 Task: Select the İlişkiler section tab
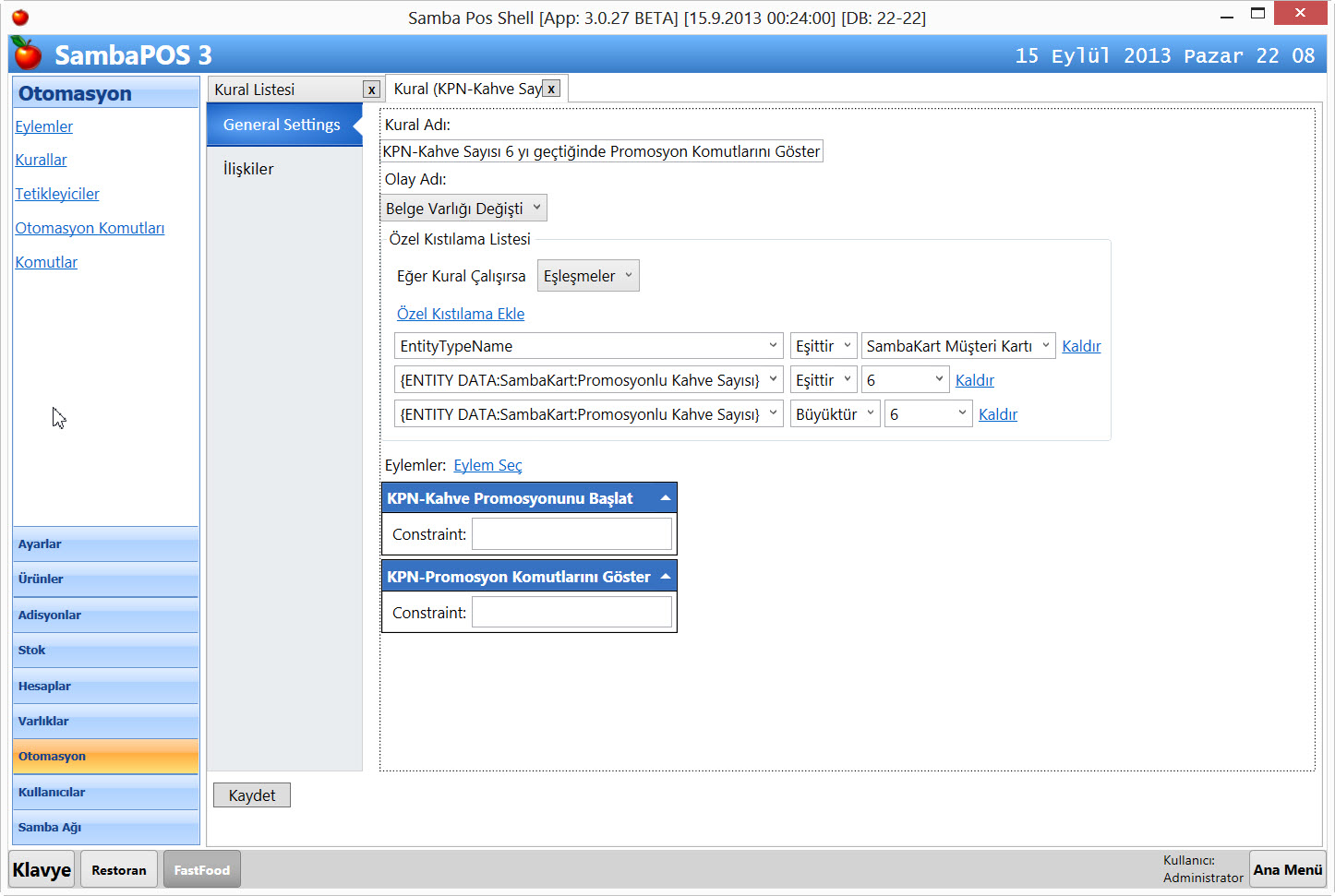[x=248, y=169]
